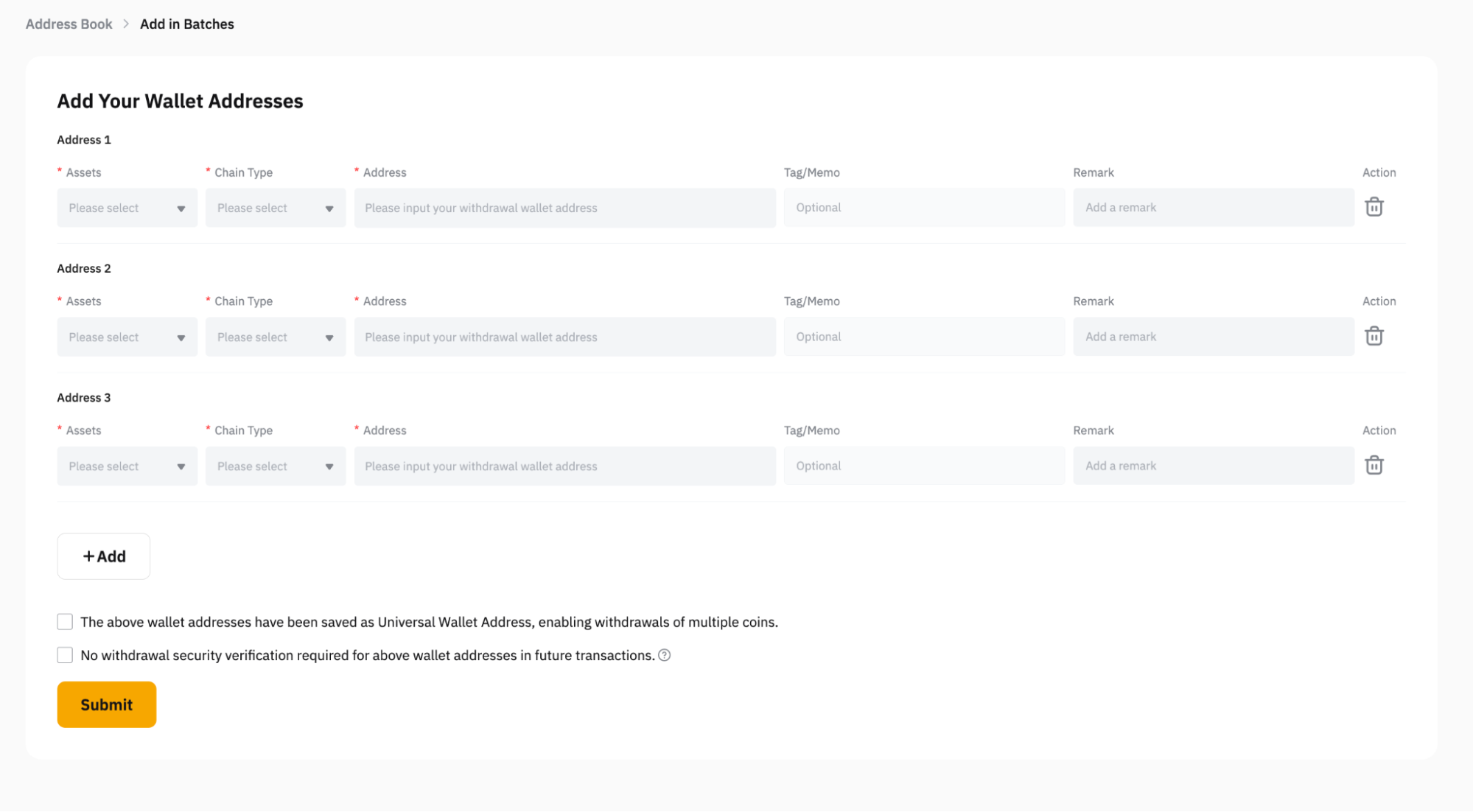Open Chain Type dropdown for Address 1

tap(275, 208)
